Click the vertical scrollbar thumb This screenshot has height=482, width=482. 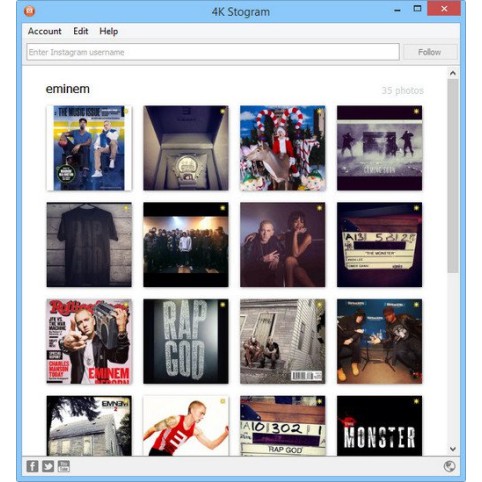point(453,176)
